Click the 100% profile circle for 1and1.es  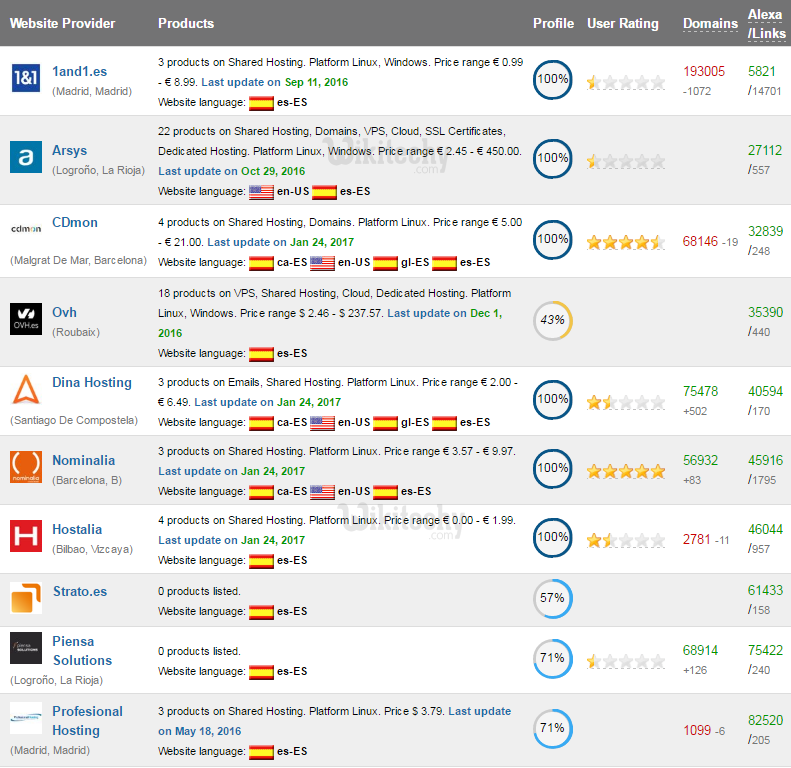point(553,80)
